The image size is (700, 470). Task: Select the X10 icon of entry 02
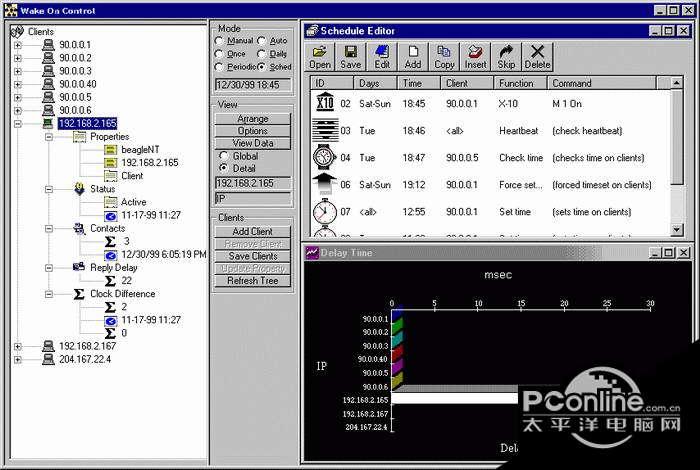(x=325, y=102)
